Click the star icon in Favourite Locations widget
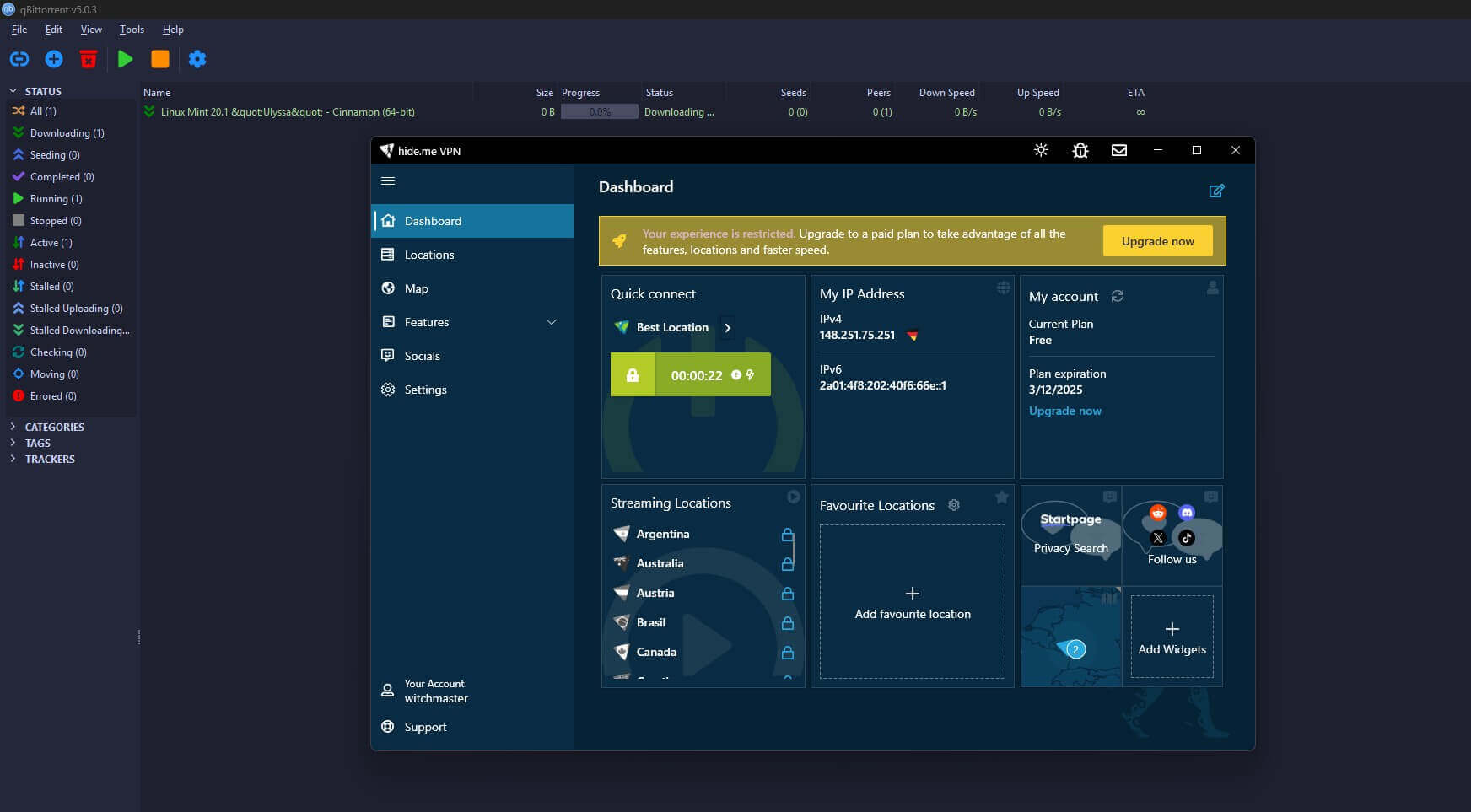Image resolution: width=1471 pixels, height=812 pixels. [1002, 497]
